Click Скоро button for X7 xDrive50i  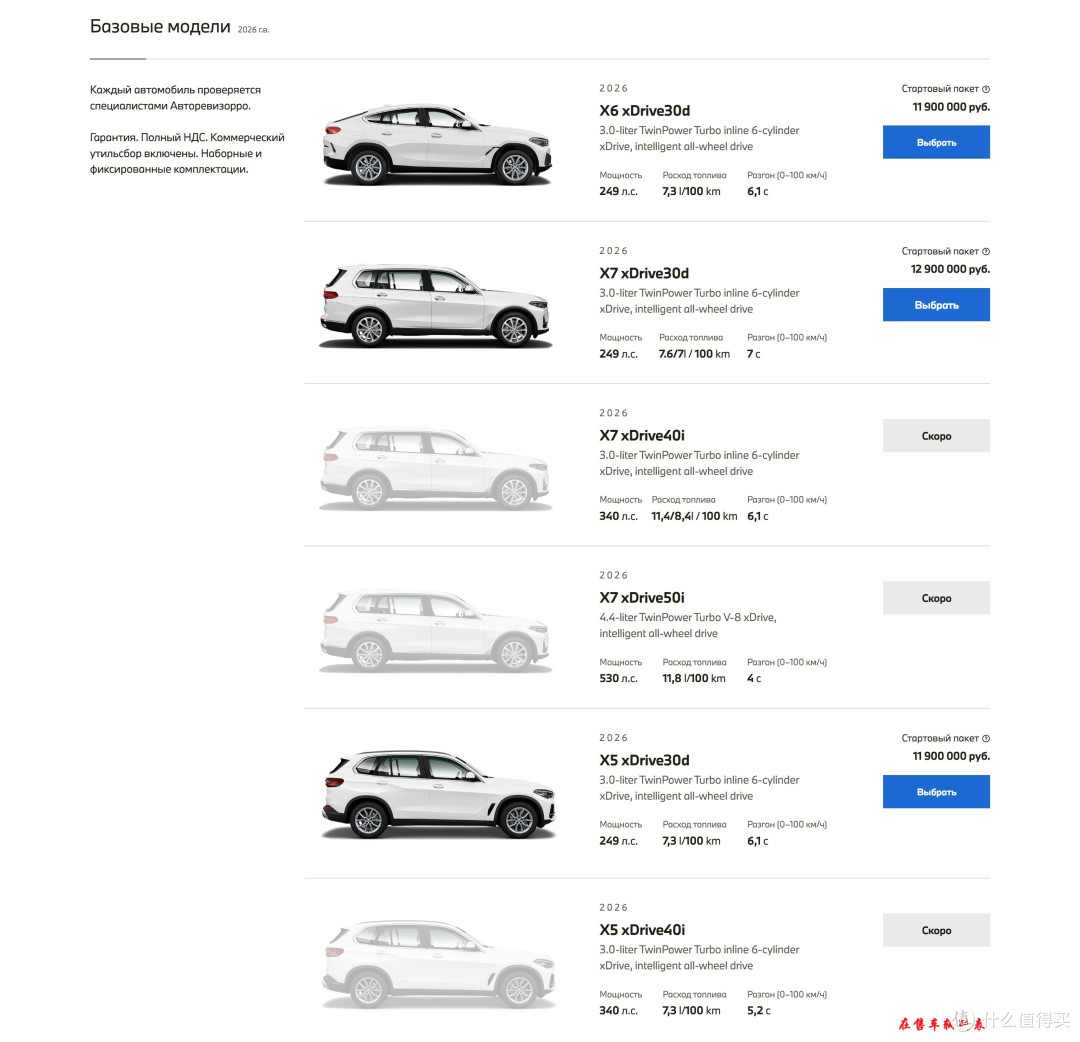pos(936,598)
